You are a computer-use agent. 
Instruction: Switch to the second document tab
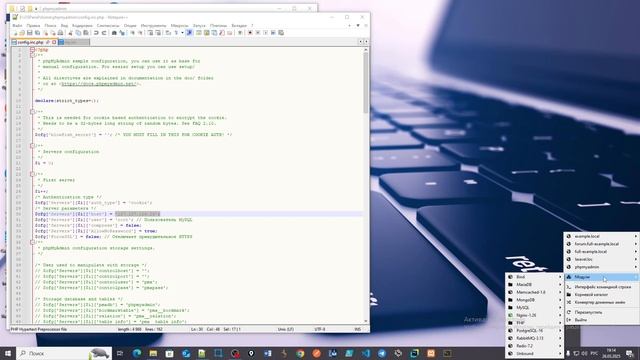[73, 42]
